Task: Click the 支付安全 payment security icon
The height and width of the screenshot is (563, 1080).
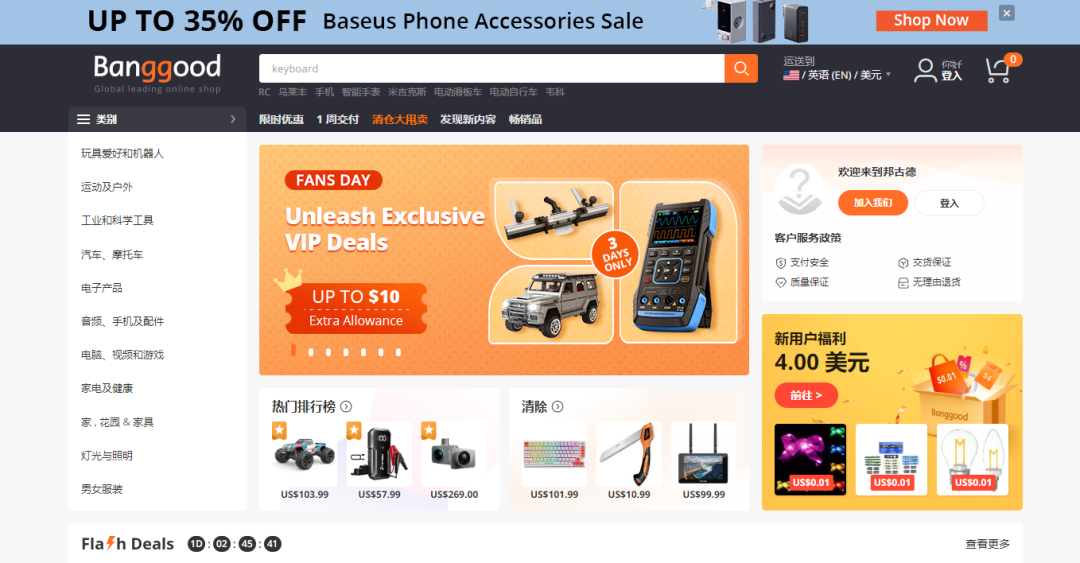Action: [x=780, y=263]
